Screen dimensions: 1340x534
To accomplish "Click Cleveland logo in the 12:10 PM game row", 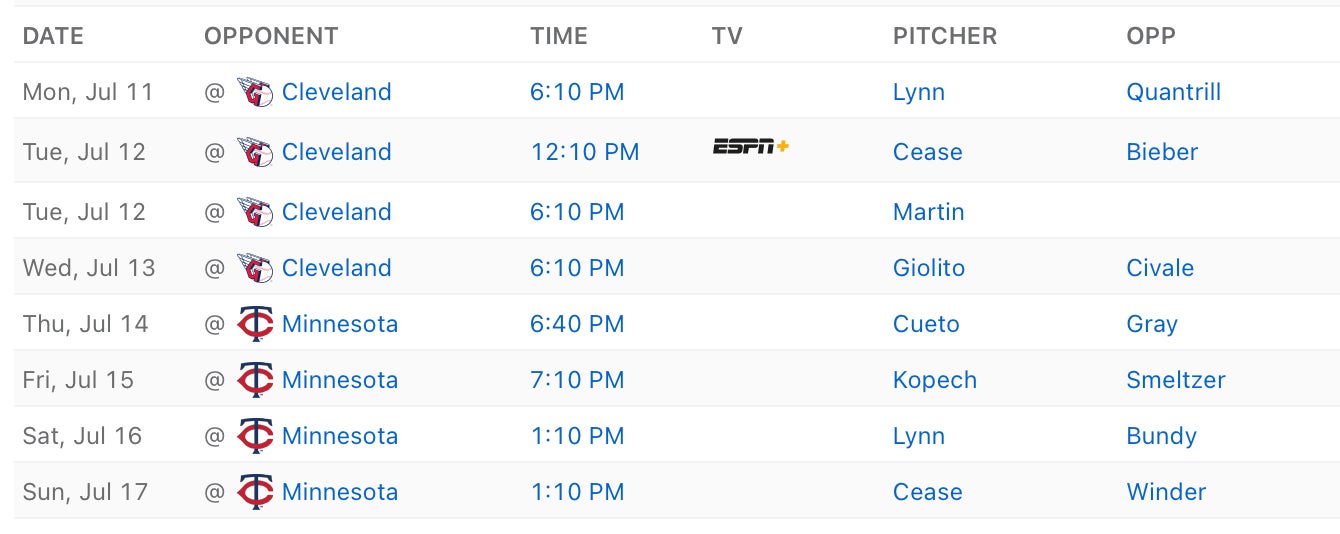I will tap(255, 152).
